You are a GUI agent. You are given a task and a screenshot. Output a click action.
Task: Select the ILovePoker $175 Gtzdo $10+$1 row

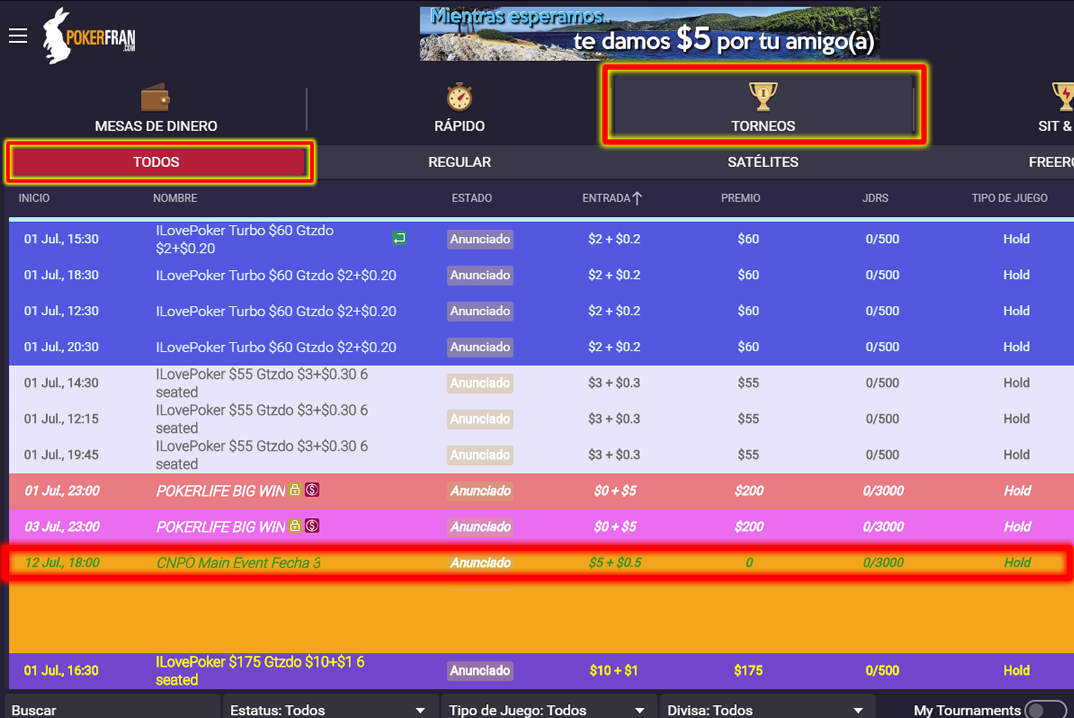[541, 671]
